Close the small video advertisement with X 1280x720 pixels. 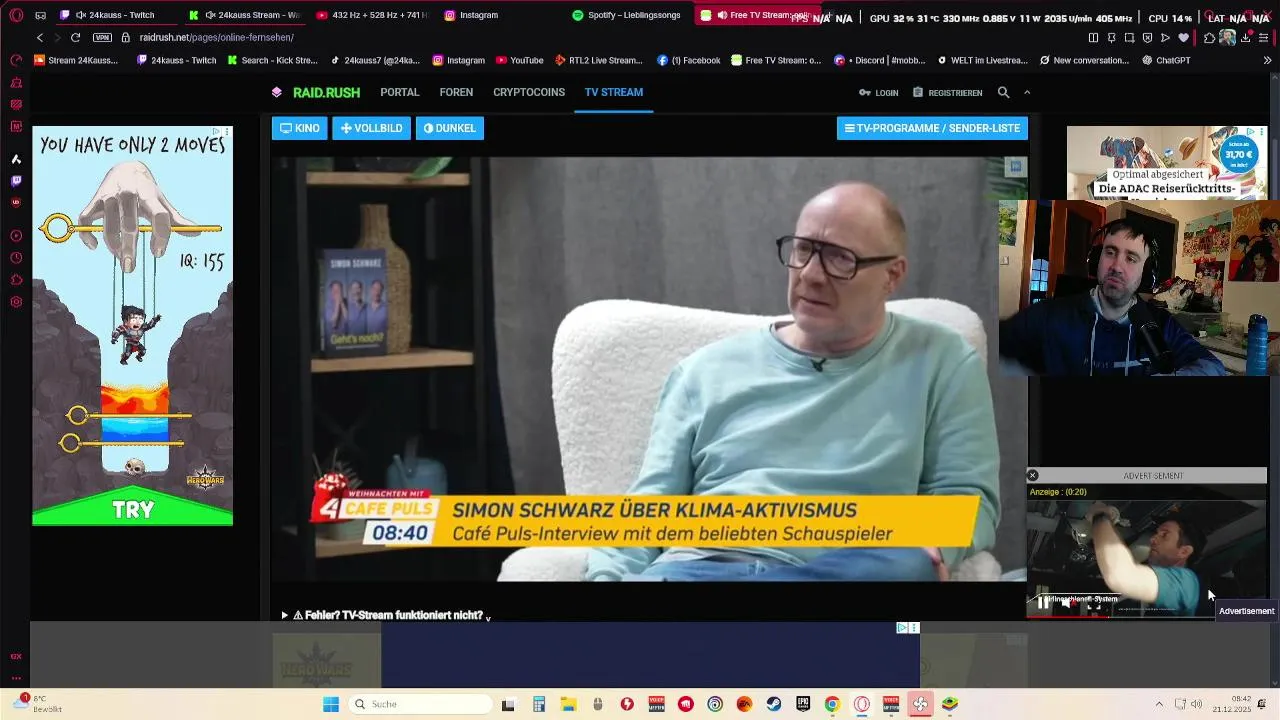1033,476
